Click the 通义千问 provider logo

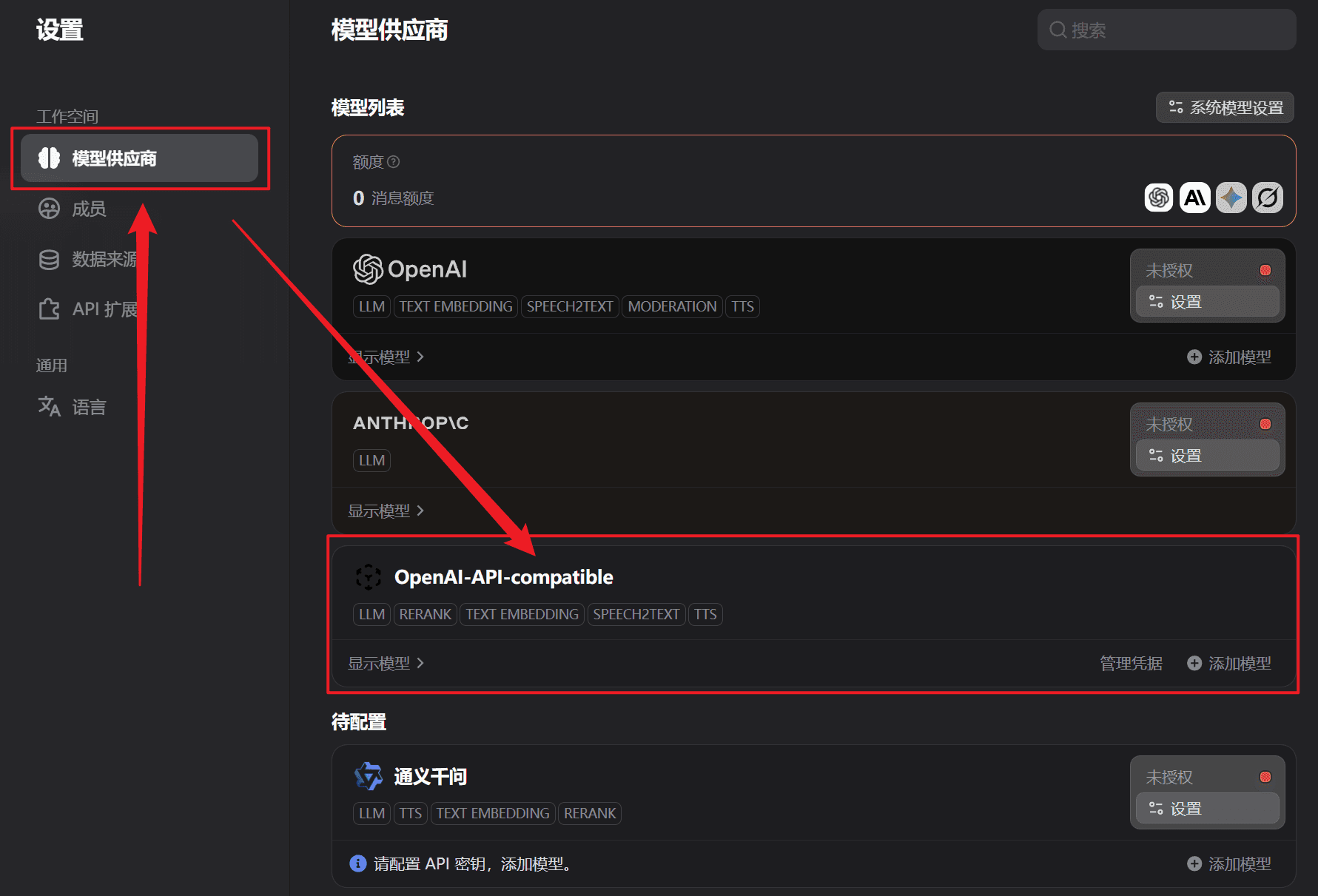click(x=368, y=776)
